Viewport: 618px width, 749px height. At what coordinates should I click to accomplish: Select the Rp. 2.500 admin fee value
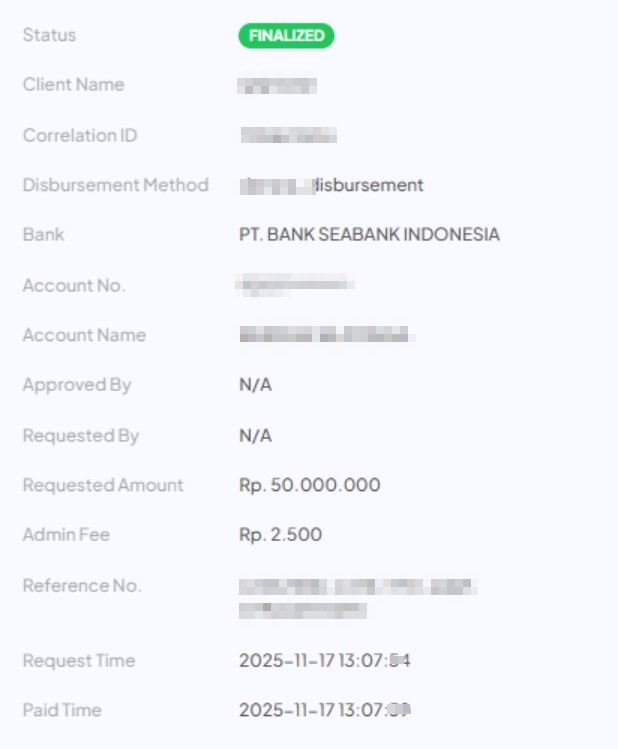coord(281,535)
